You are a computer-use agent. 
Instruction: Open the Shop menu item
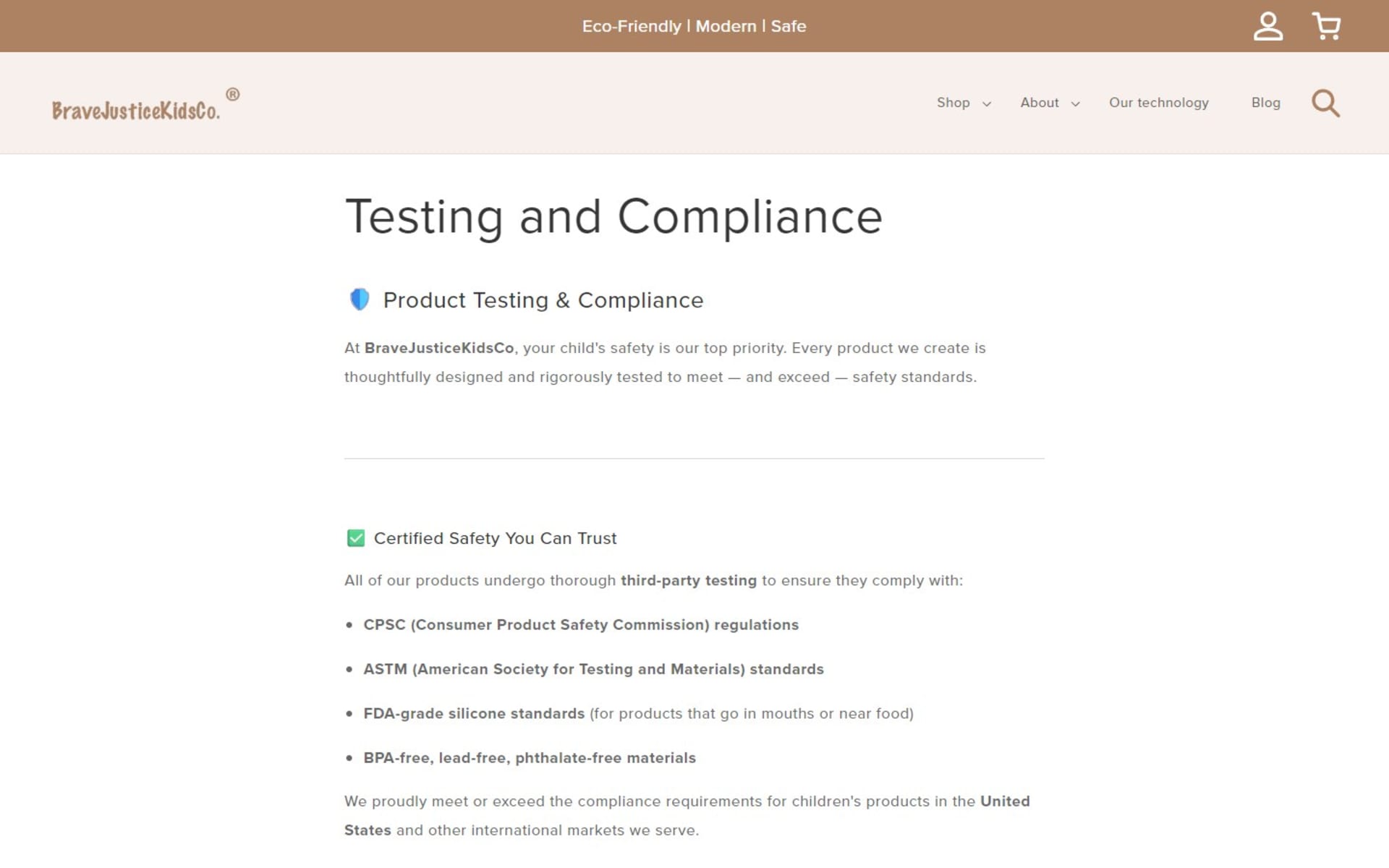(953, 103)
